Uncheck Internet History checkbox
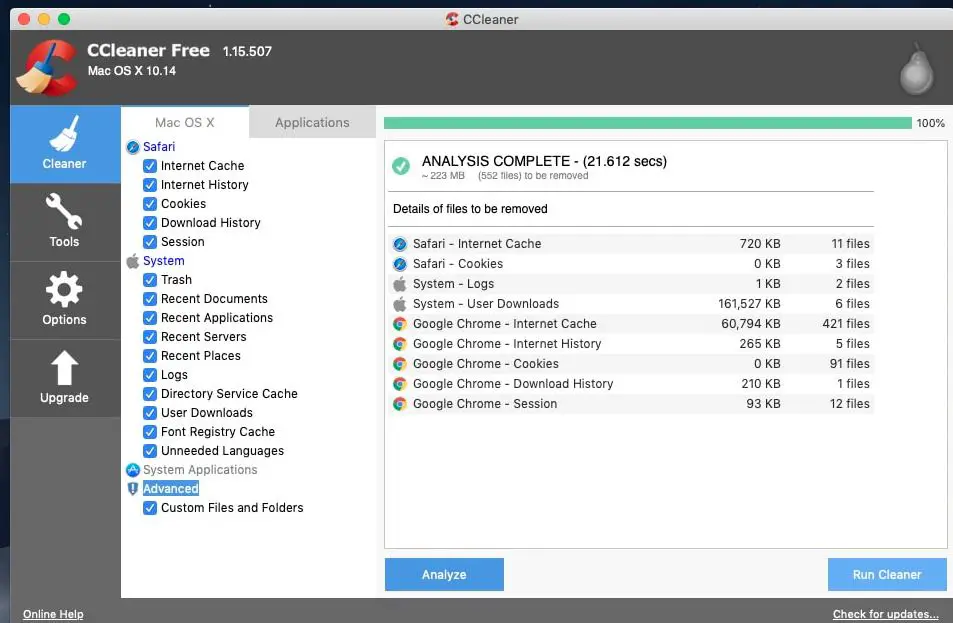The height and width of the screenshot is (623, 953). point(150,185)
